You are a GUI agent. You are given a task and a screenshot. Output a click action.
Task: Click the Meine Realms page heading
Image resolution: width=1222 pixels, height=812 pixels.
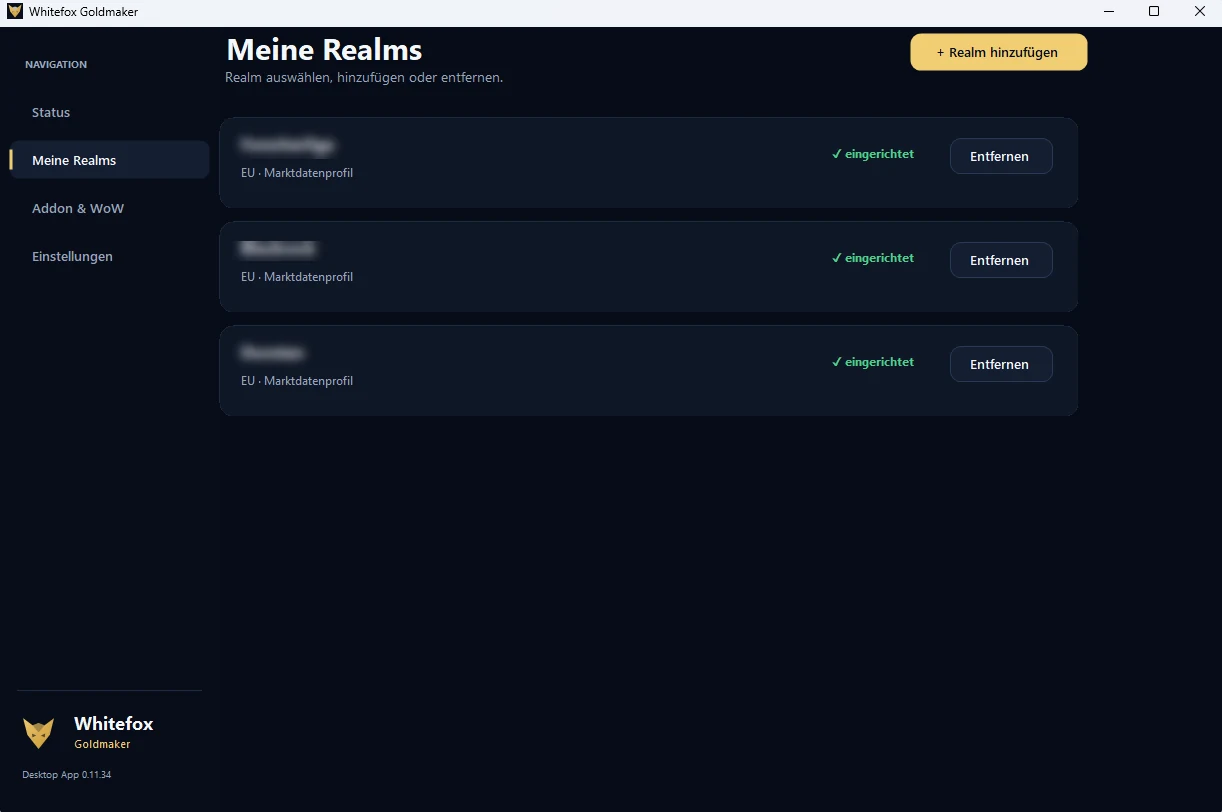[x=325, y=49]
